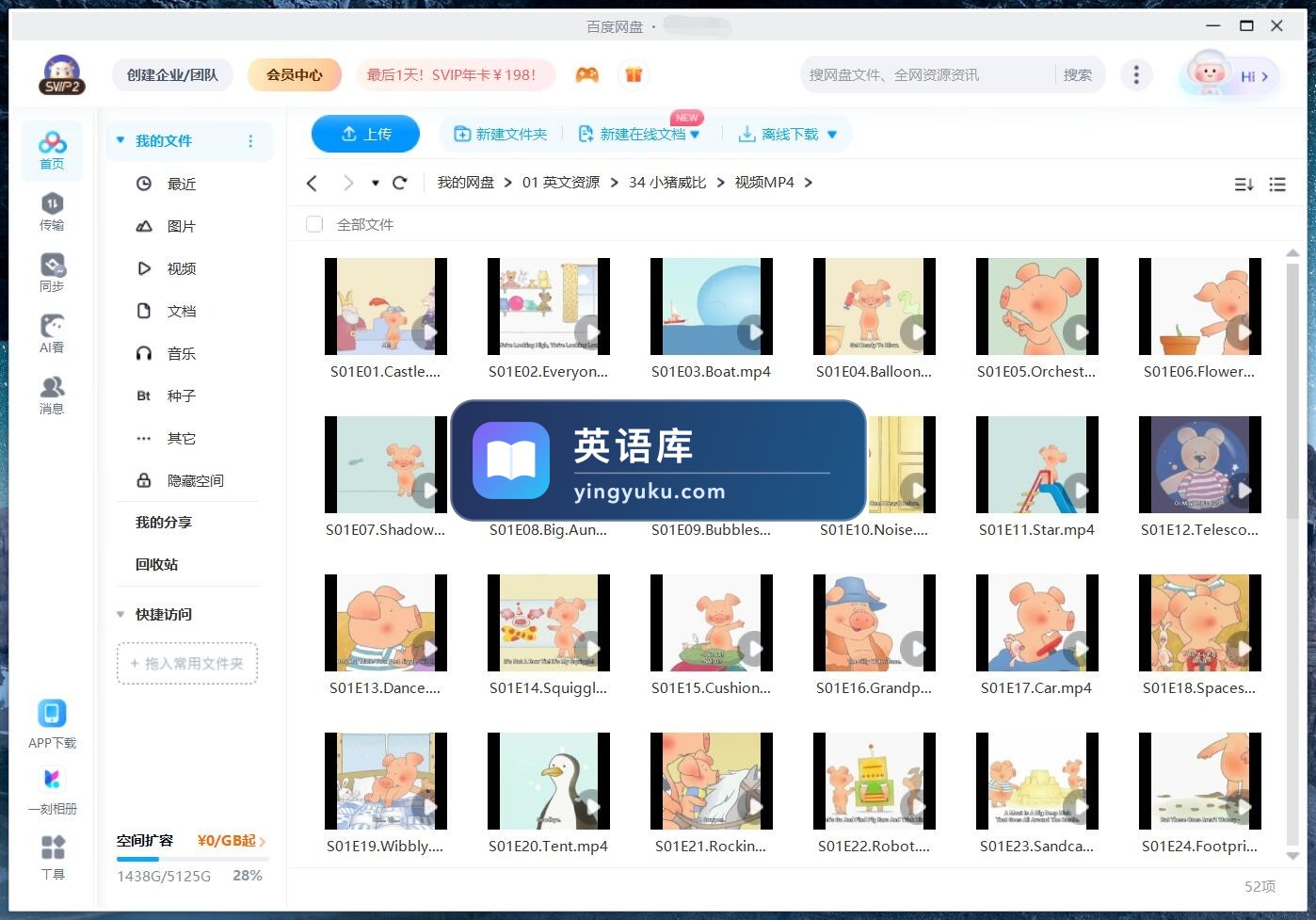Click scrollbar down arrow at bottom
This screenshot has width=1316, height=920.
click(1292, 856)
